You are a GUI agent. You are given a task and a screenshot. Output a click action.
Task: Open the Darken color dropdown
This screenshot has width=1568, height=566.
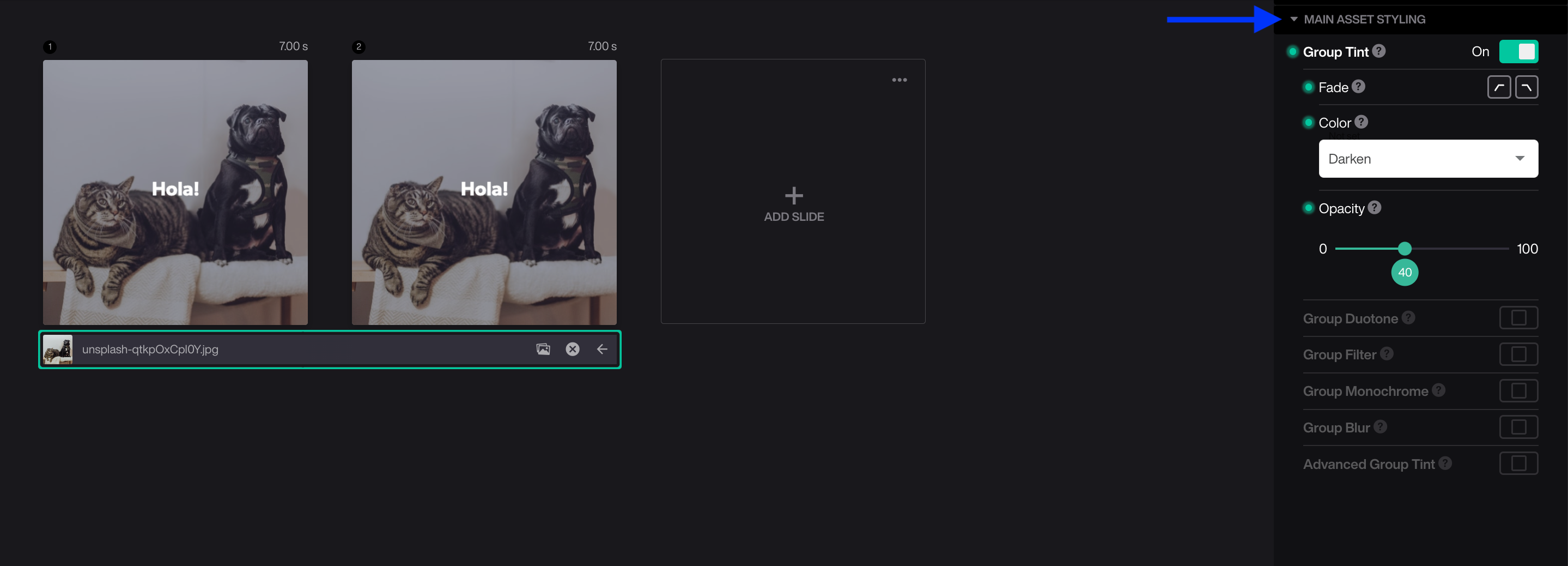1427,159
